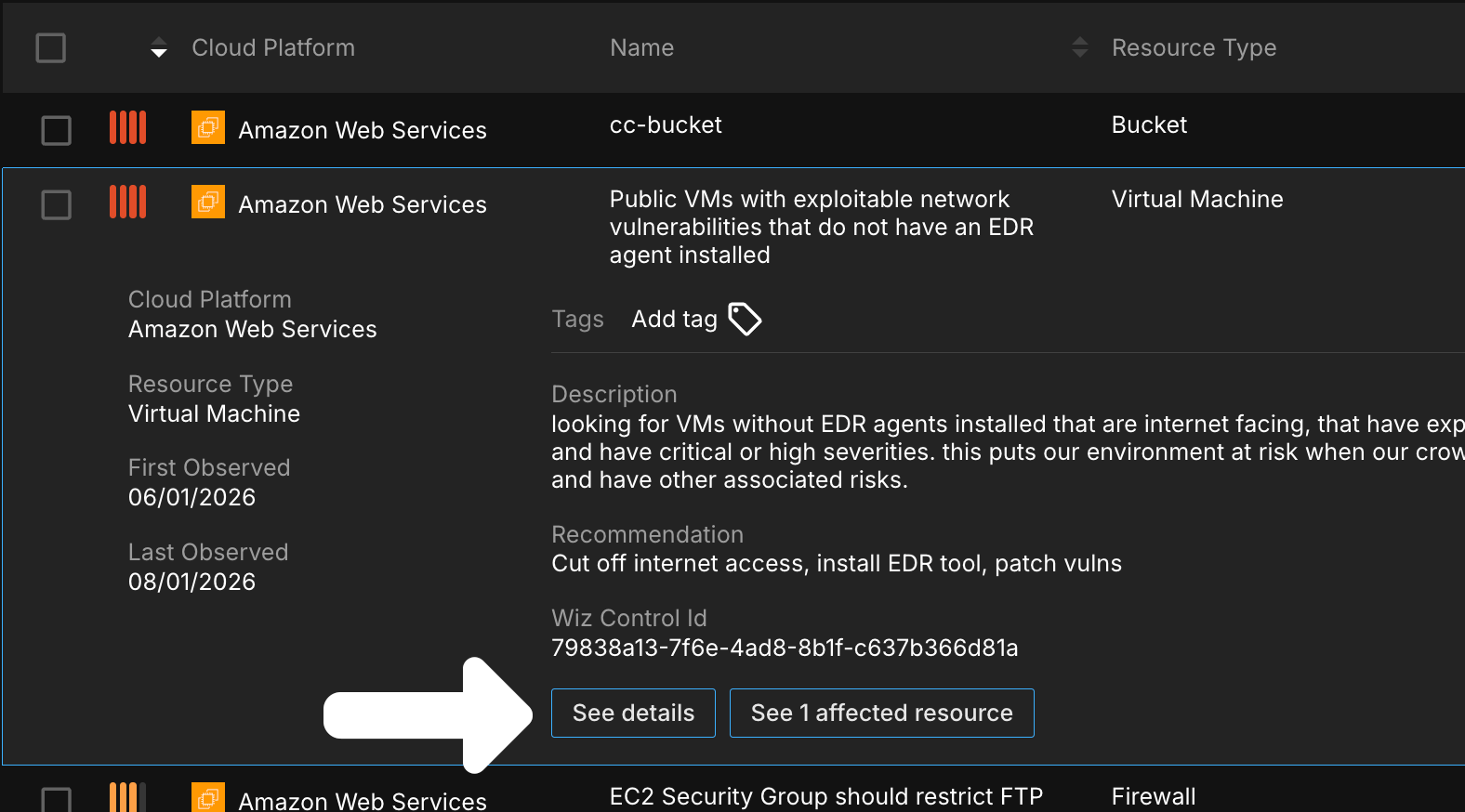Click the tag icon next to Add tag
Viewport: 1465px width, 812px height.
coord(745,319)
